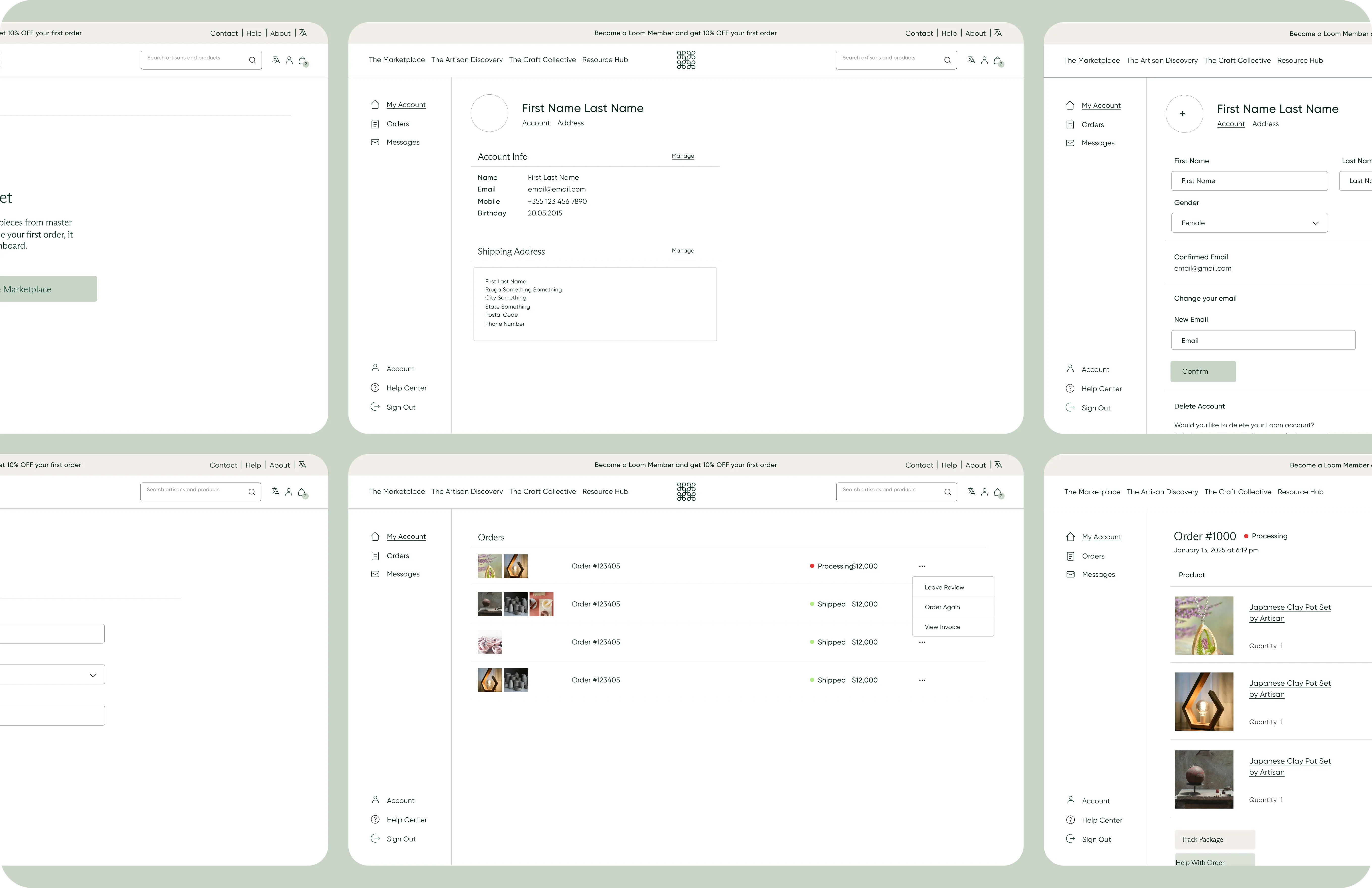Click the Contact link on the Account Info screen top bar
This screenshot has width=1372, height=888.
point(918,34)
